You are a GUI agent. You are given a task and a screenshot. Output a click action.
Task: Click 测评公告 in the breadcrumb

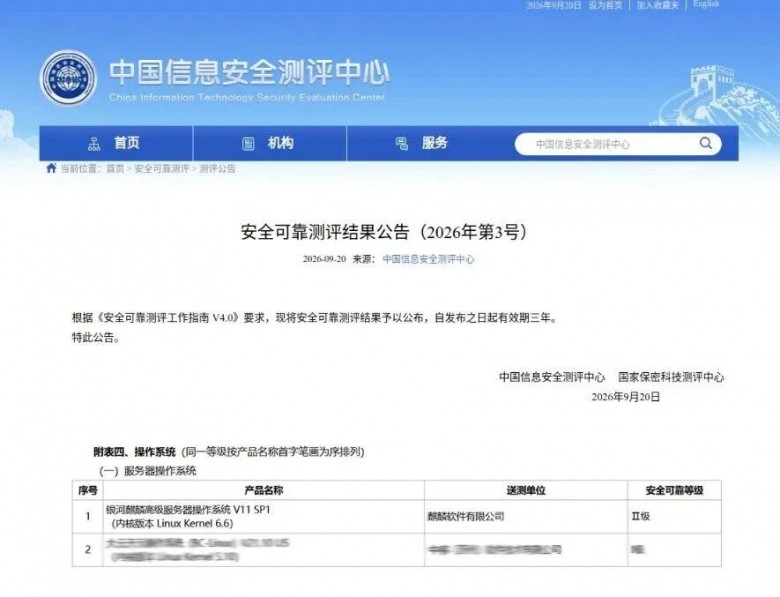pos(217,169)
